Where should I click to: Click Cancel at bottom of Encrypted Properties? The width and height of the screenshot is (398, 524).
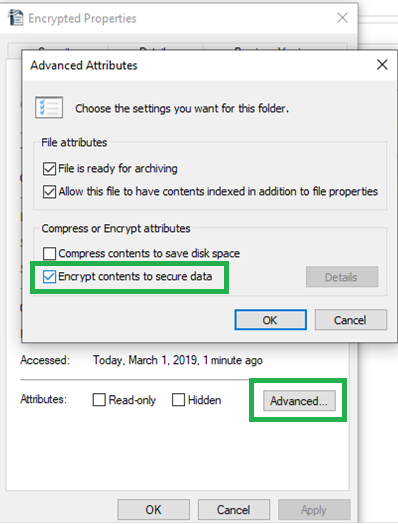(234, 510)
